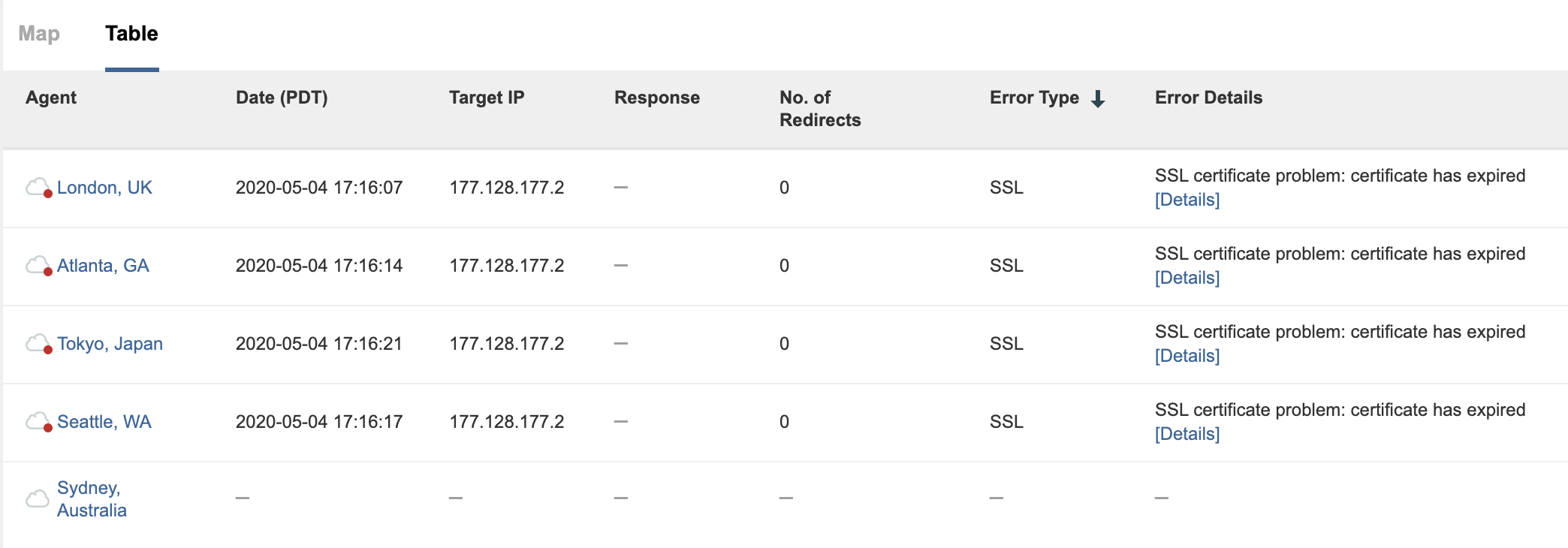The height and width of the screenshot is (548, 1568).
Task: Click the Error Type sort arrow
Action: (1098, 98)
